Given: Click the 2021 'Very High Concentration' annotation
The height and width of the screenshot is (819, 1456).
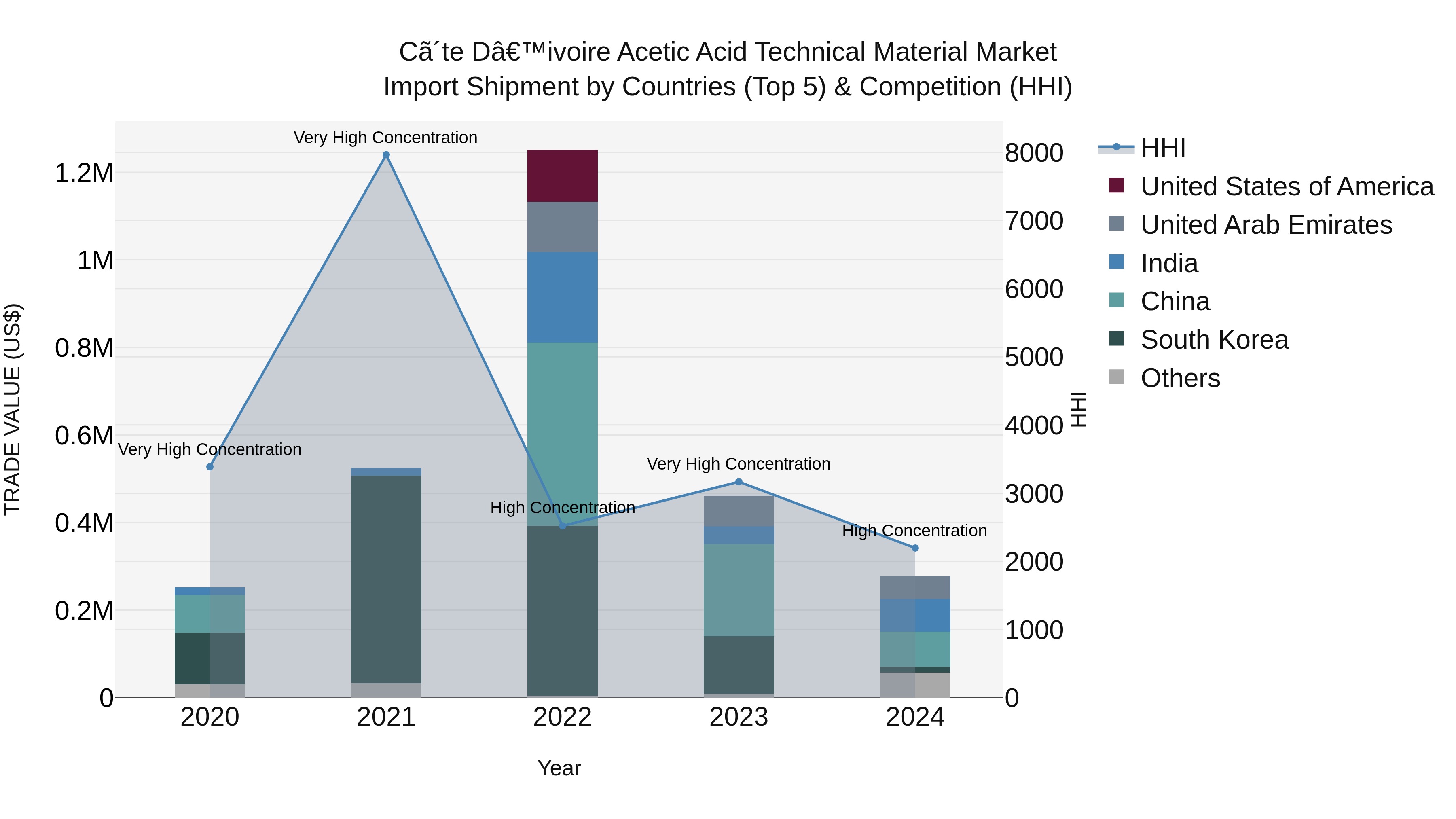Looking at the screenshot, I should click(x=385, y=138).
